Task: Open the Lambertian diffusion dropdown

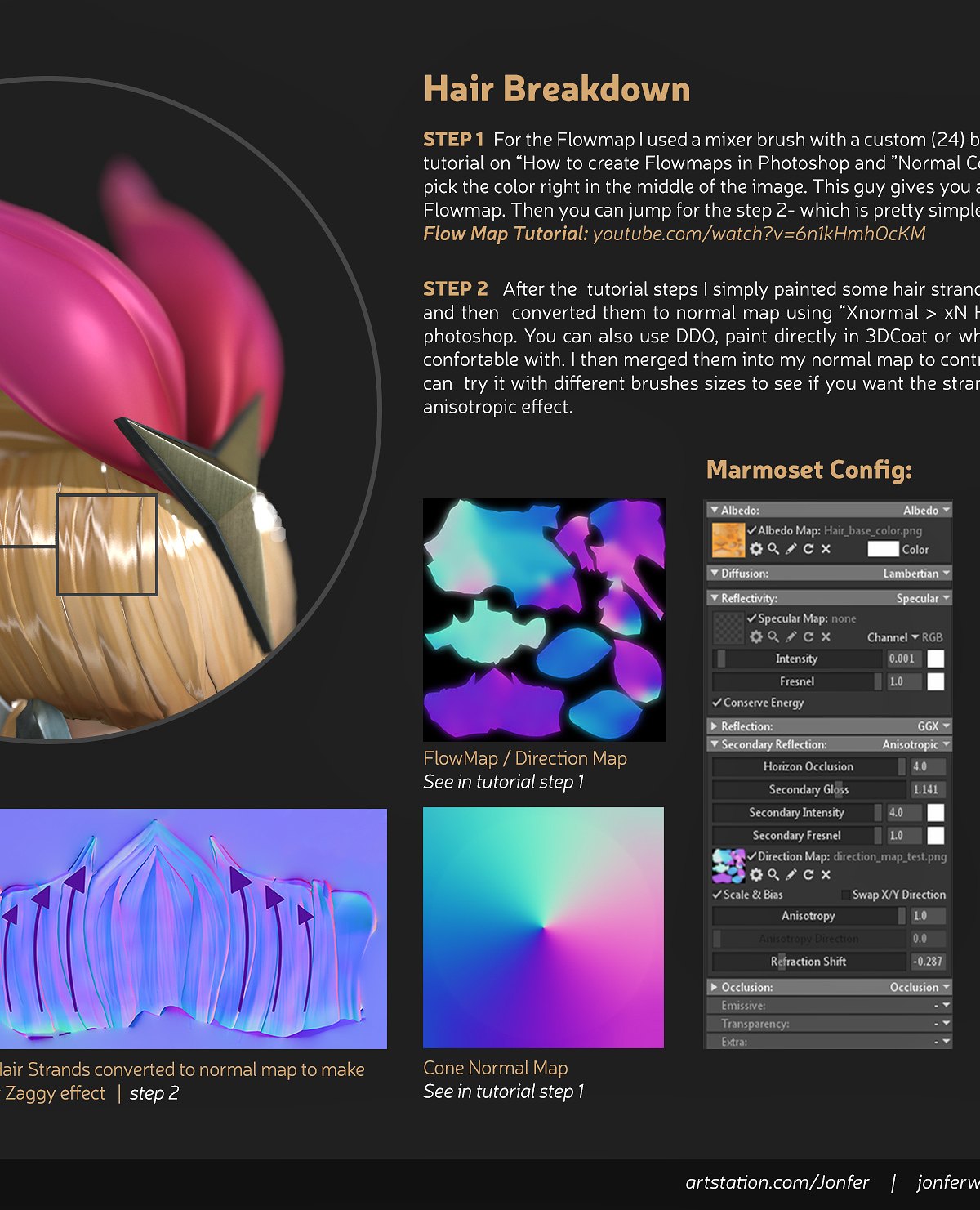Action: click(x=916, y=574)
